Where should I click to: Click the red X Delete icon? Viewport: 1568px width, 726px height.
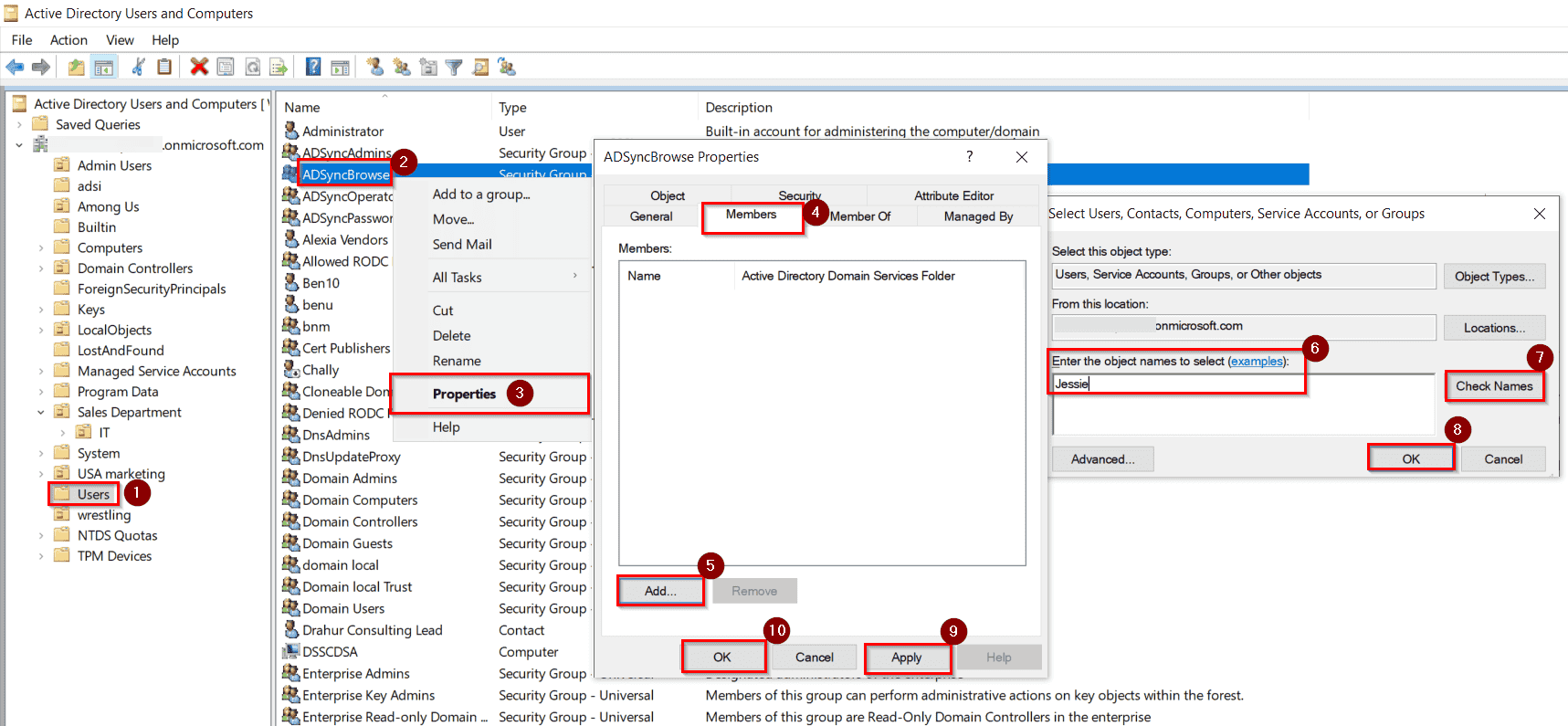199,67
